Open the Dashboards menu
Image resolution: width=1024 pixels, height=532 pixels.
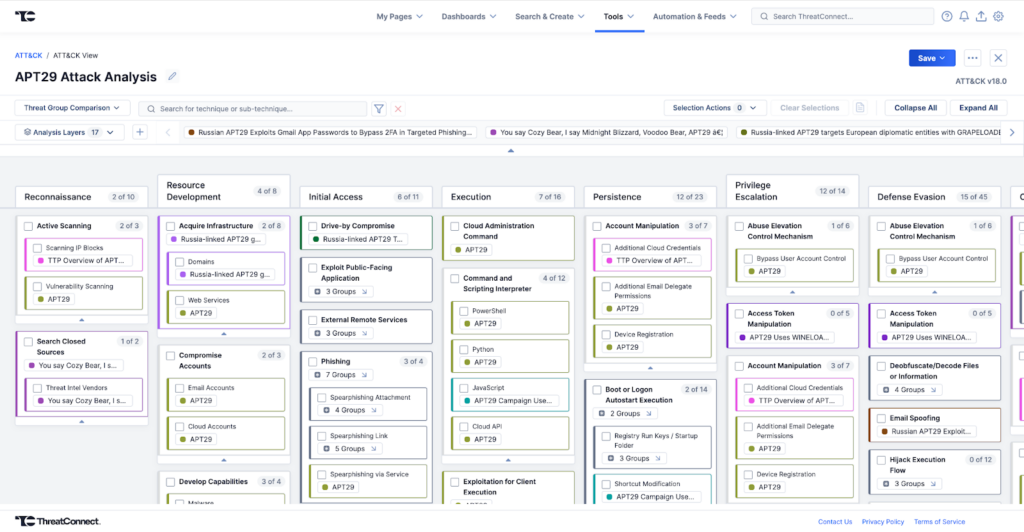click(469, 16)
